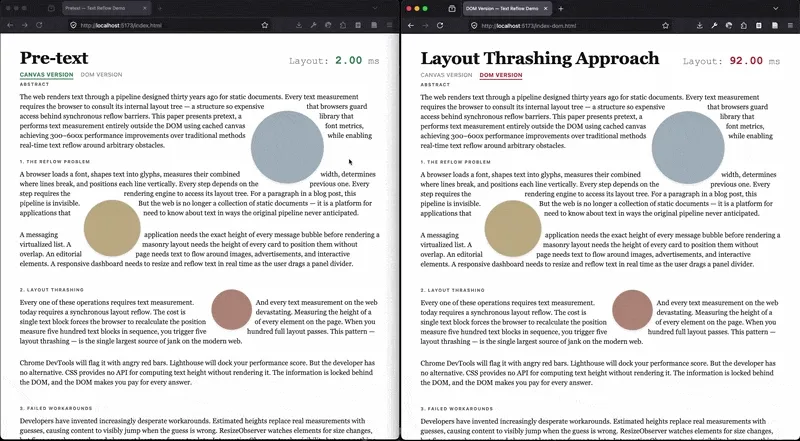Go forward in the left Pretext window

[x=24, y=25]
